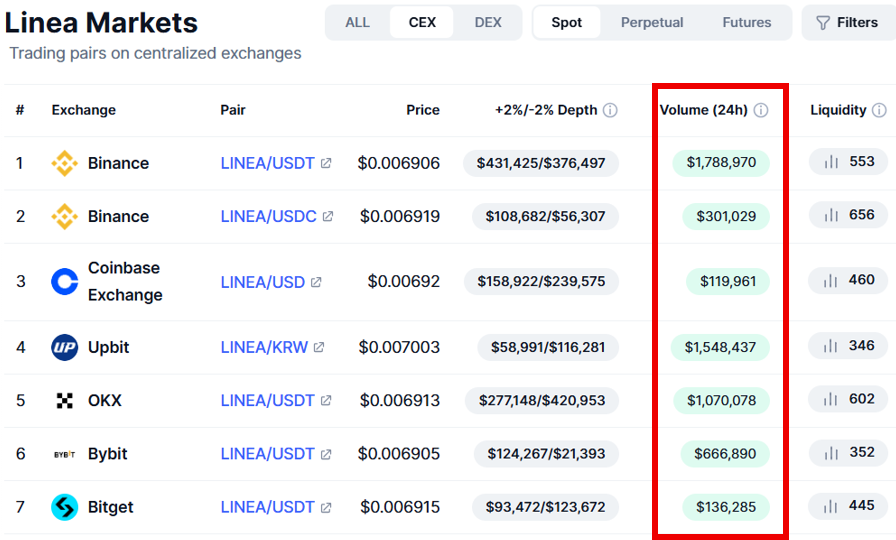Click the Coinbase Exchange logo
The height and width of the screenshot is (540, 896).
(x=65, y=282)
